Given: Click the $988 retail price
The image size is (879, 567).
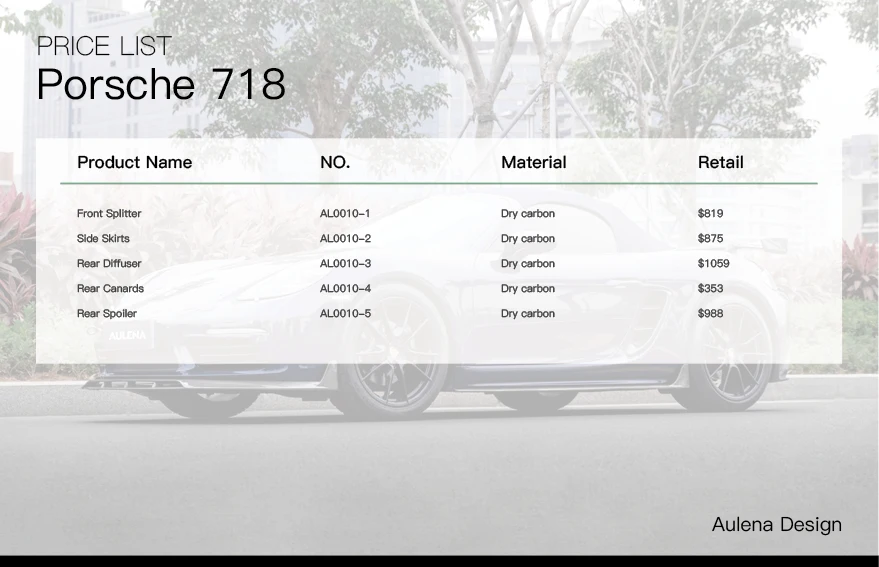Looking at the screenshot, I should tap(710, 314).
